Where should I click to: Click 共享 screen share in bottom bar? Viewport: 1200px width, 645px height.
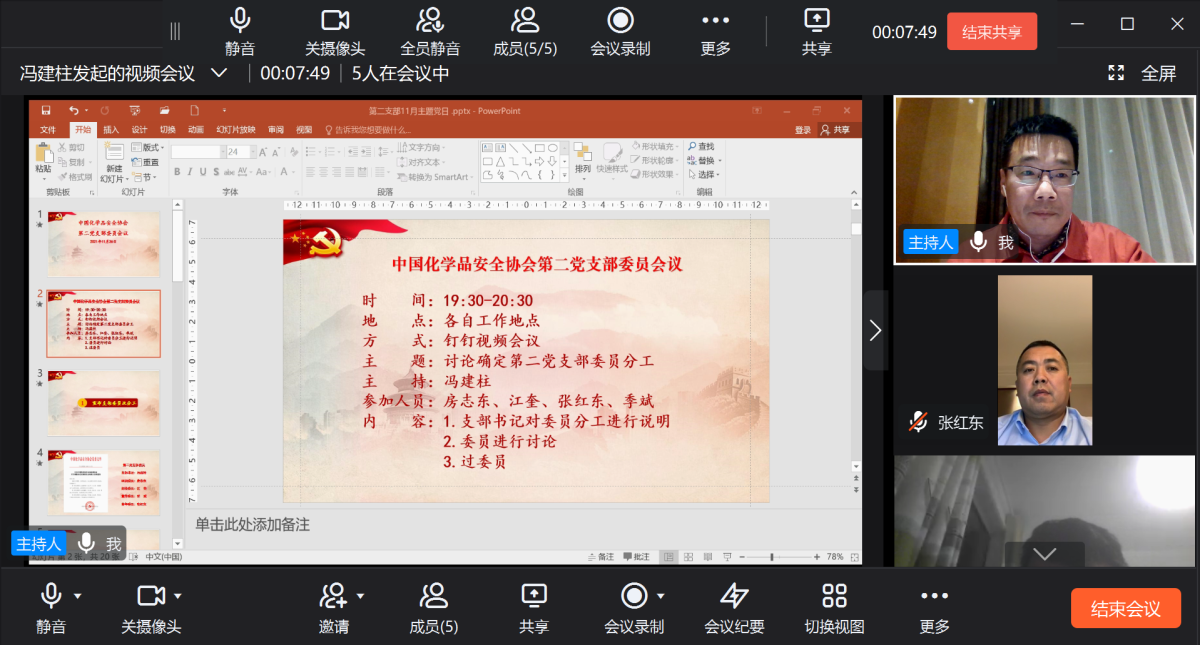tap(534, 597)
